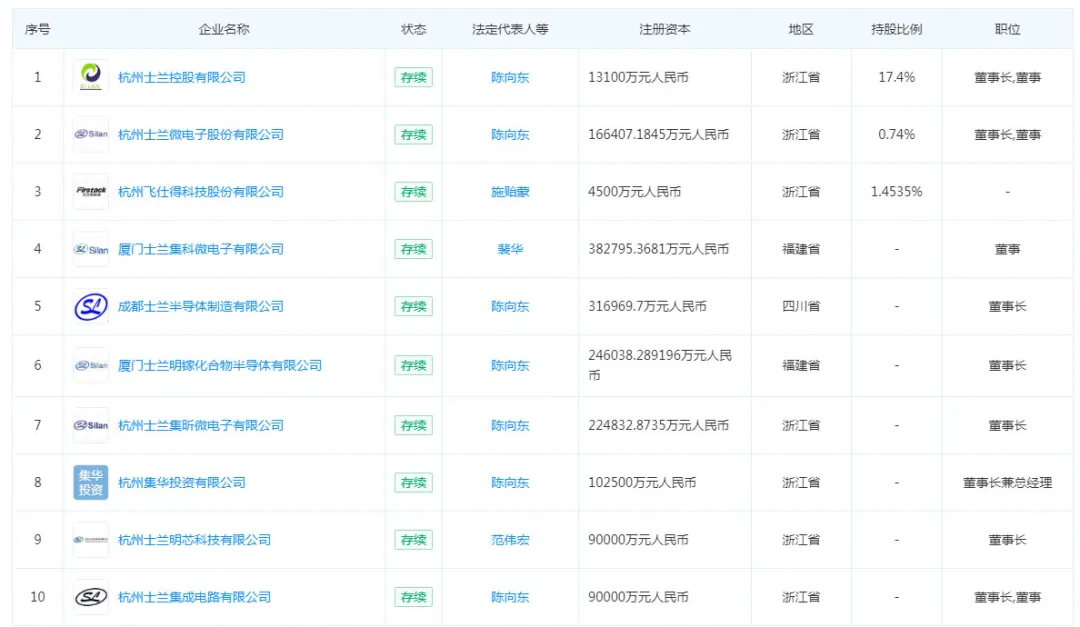Image resolution: width=1080 pixels, height=627 pixels.
Task: Click the 17.4% shareholding value
Action: tap(897, 77)
